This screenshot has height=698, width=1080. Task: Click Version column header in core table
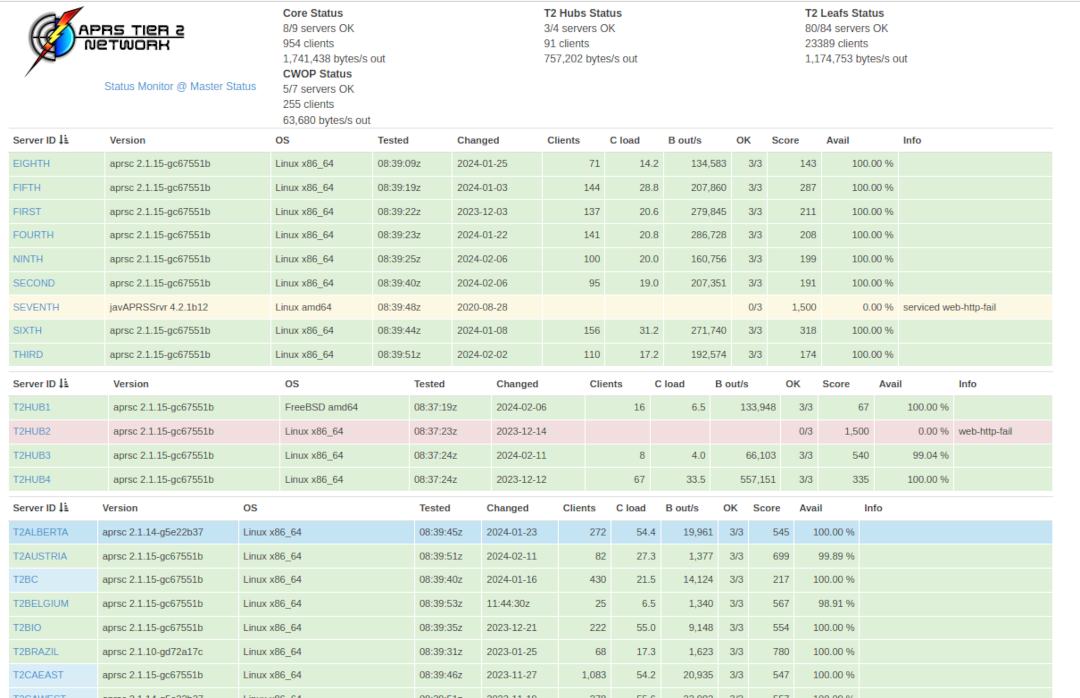click(127, 140)
